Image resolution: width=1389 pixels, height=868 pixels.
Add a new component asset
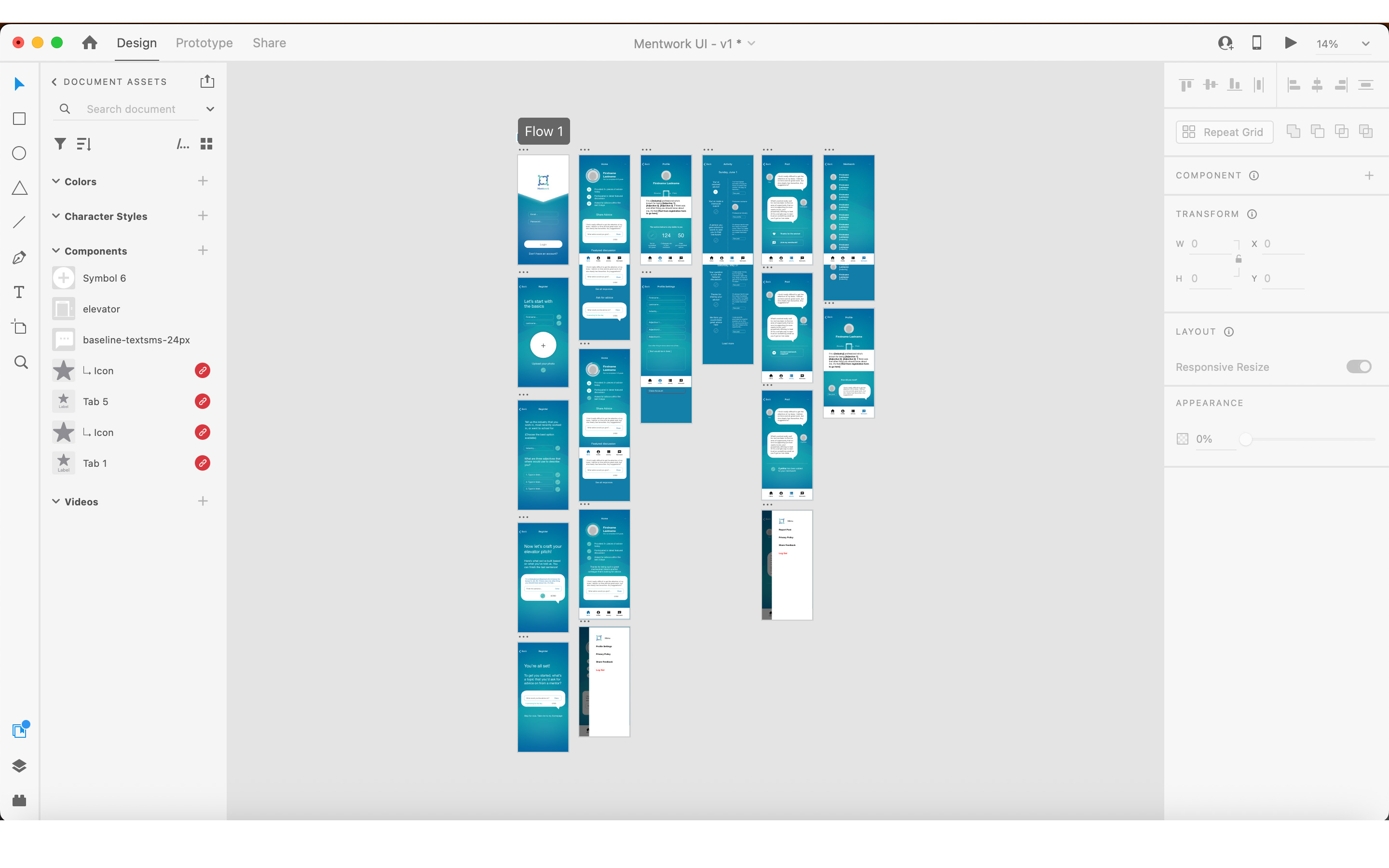(x=203, y=250)
